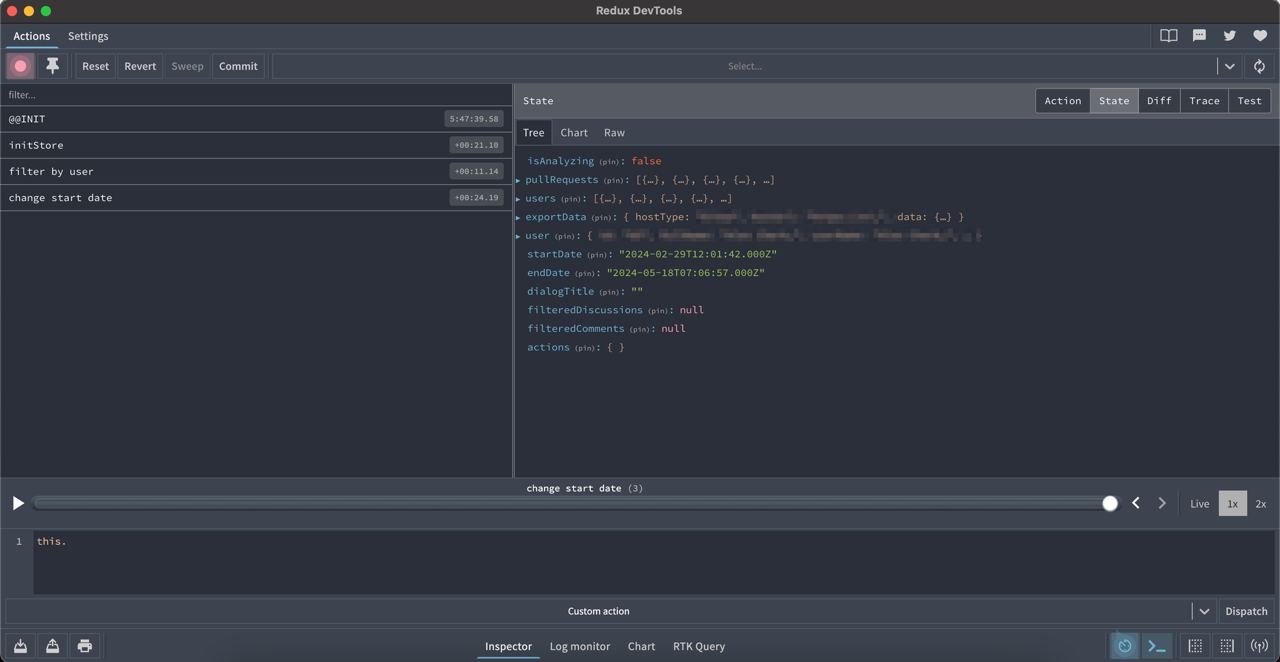Click the heart support icon
1280x662 pixels.
point(1259,35)
